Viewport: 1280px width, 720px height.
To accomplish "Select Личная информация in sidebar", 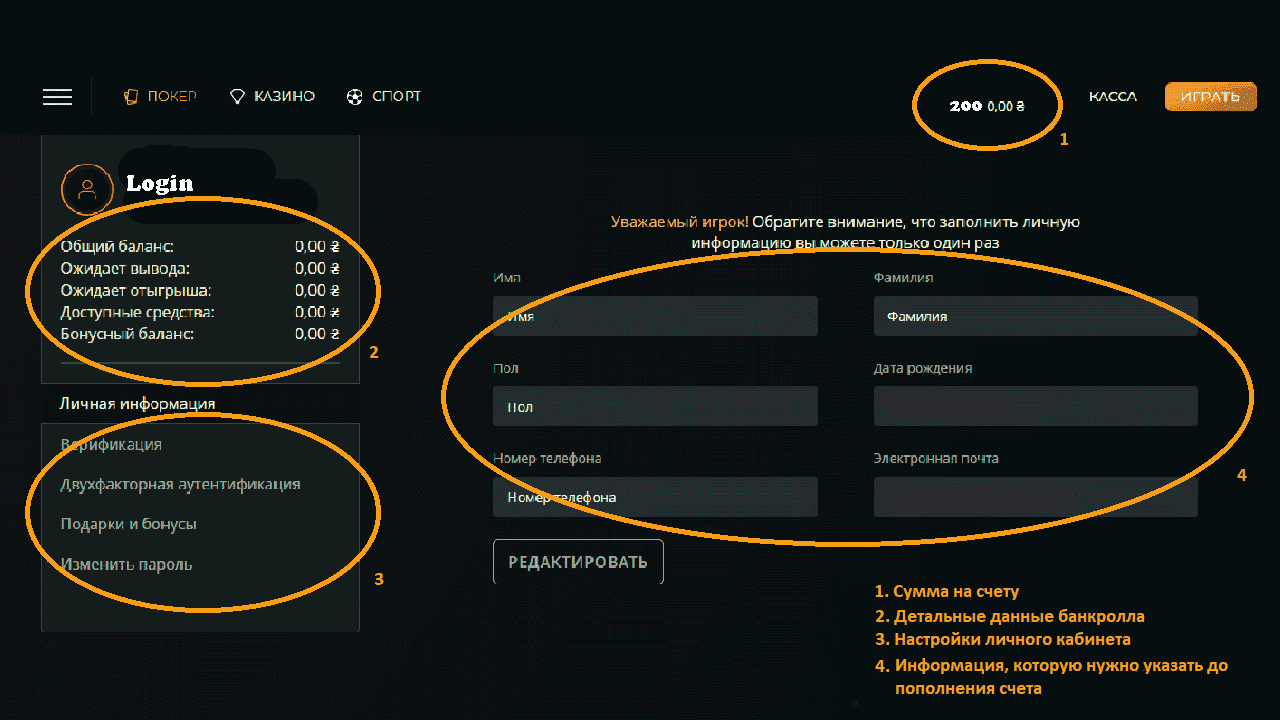I will point(138,404).
